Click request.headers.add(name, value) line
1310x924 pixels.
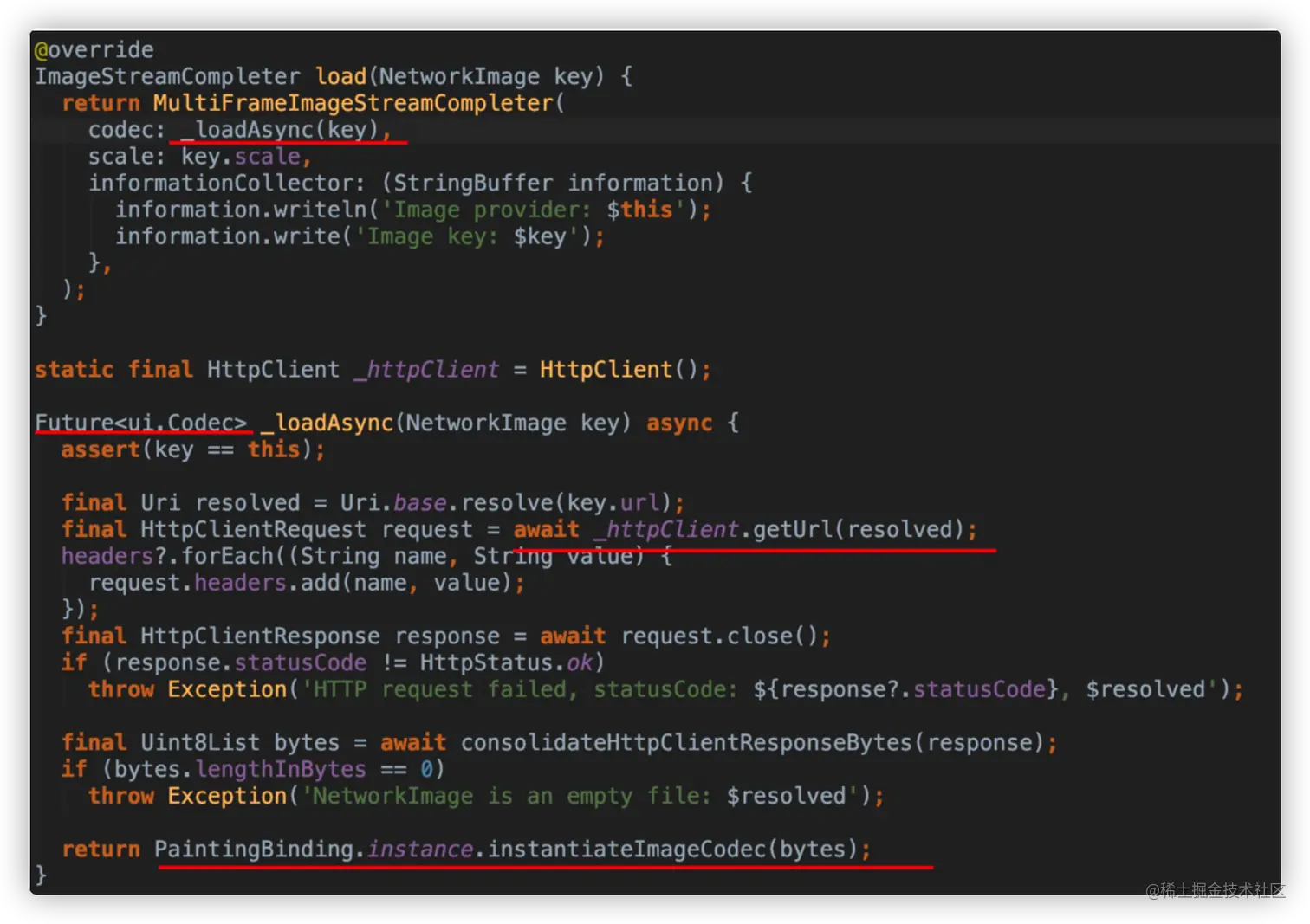pyautogui.click(x=307, y=583)
